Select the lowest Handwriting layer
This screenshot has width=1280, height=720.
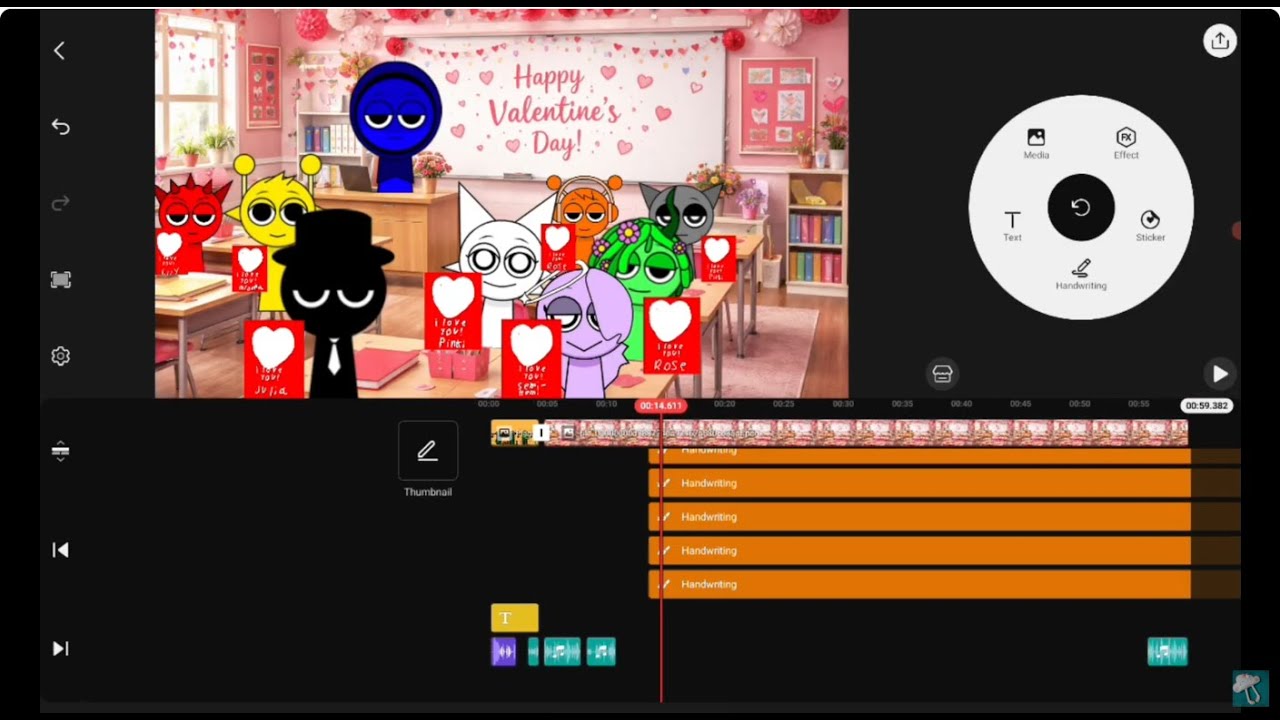(x=920, y=585)
